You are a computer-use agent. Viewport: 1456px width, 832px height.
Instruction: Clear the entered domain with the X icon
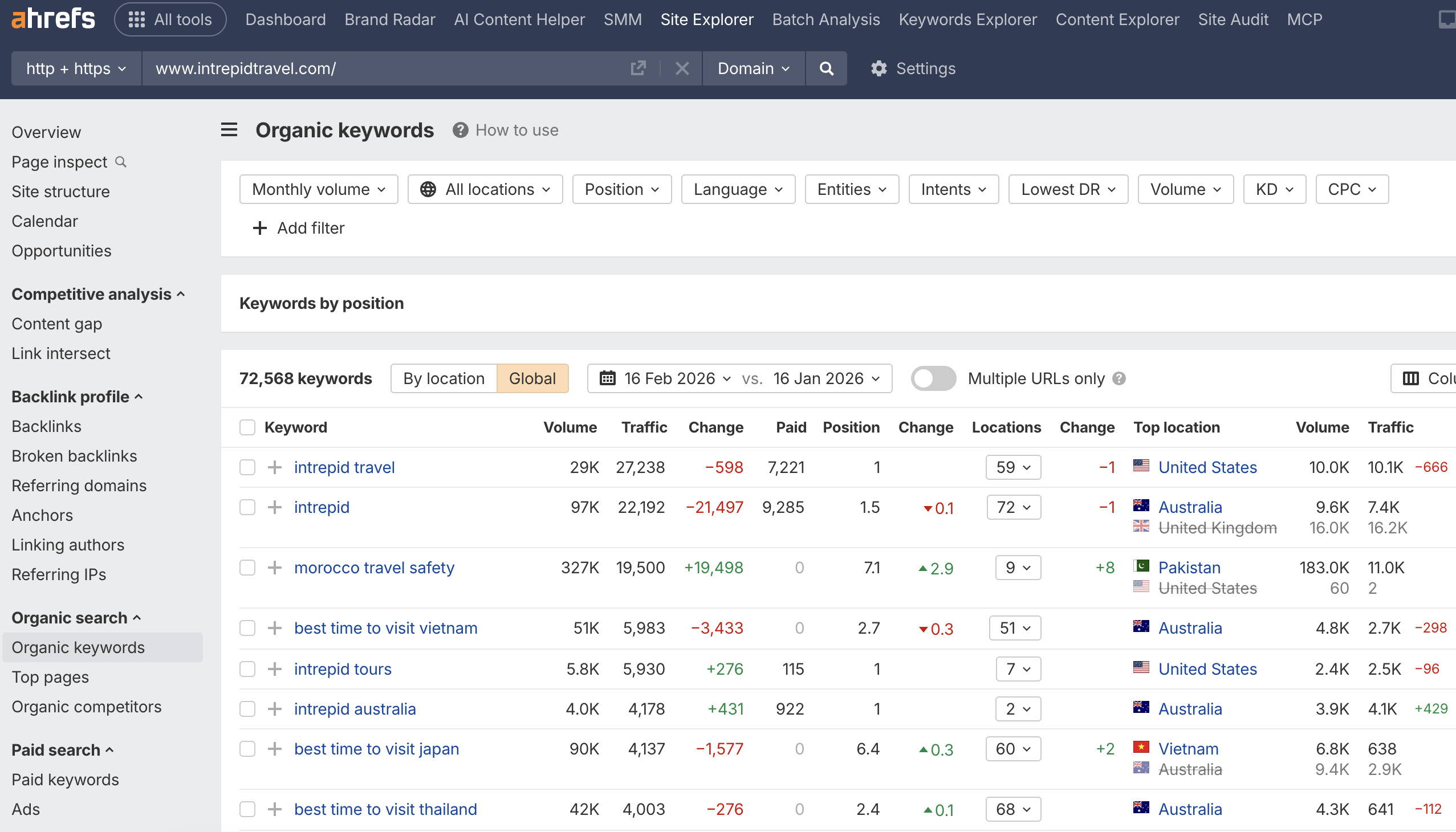pos(682,68)
